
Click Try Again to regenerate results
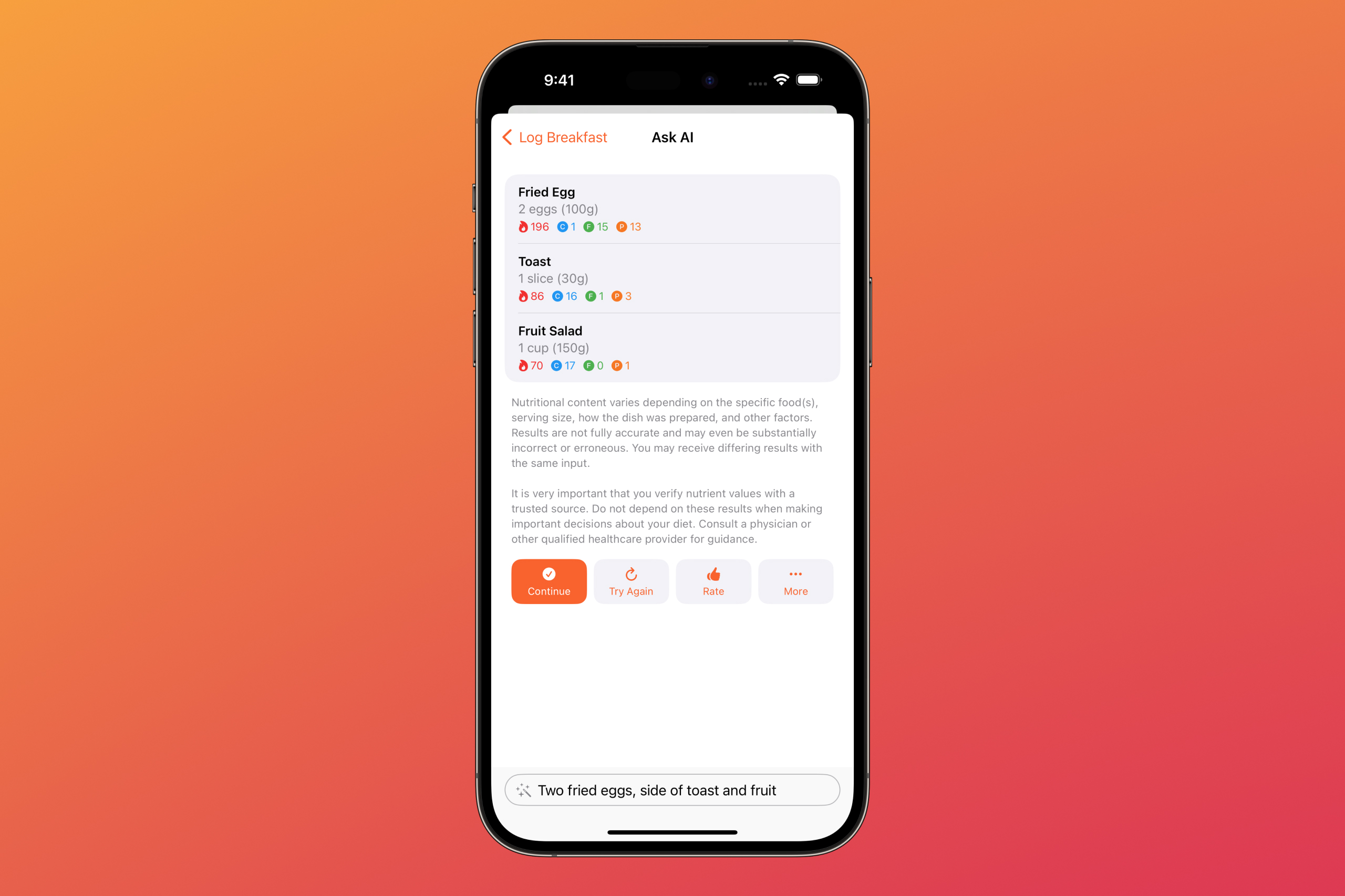tap(631, 581)
